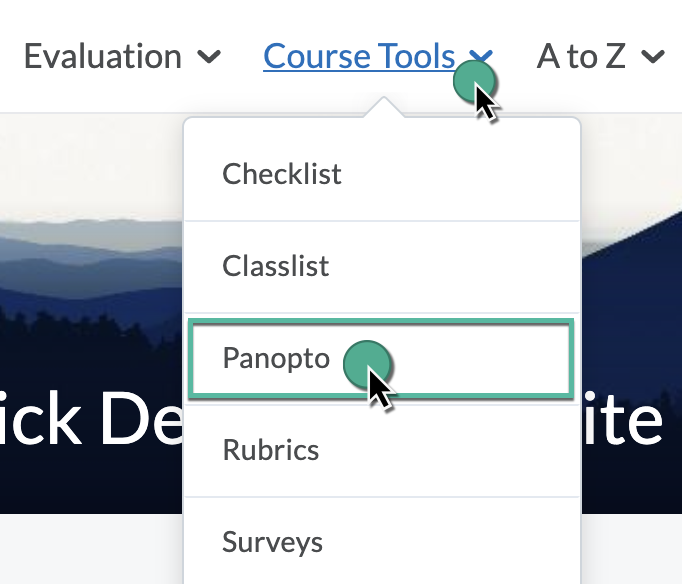Select Checklist from the Course Tools dropdown
The height and width of the screenshot is (584, 682).
(x=282, y=174)
